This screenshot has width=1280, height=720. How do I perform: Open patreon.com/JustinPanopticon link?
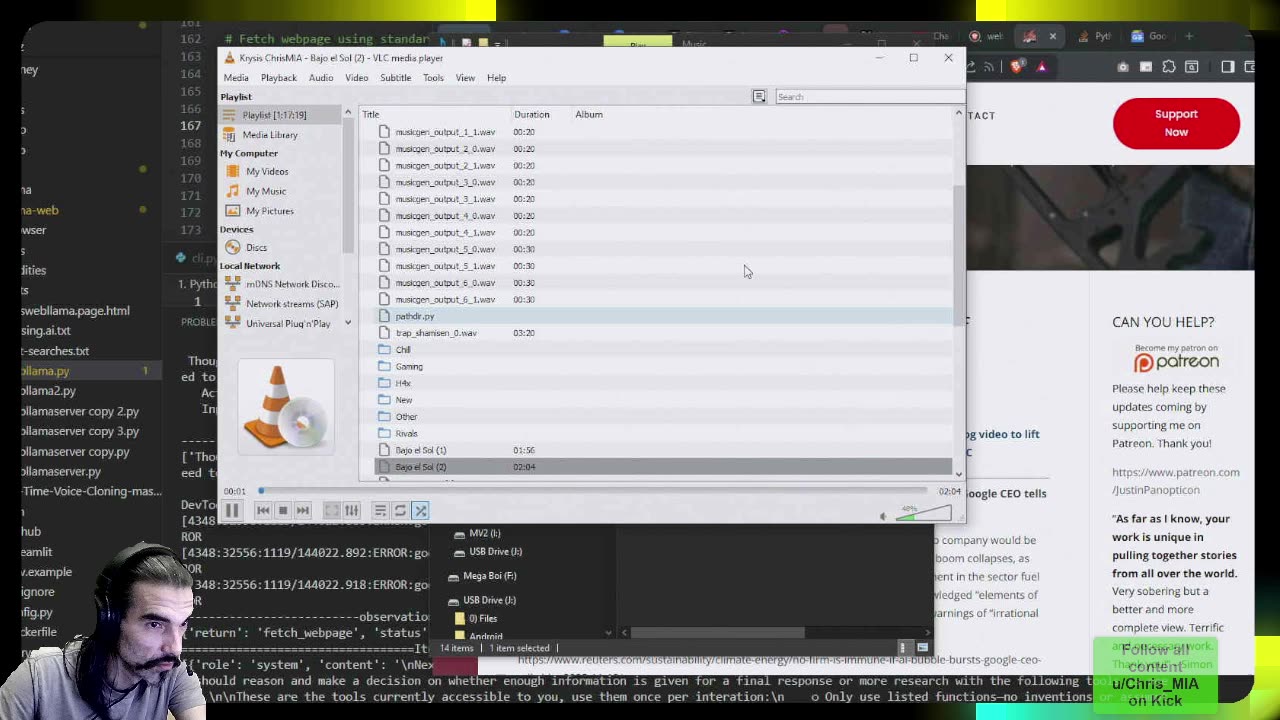coord(1175,481)
